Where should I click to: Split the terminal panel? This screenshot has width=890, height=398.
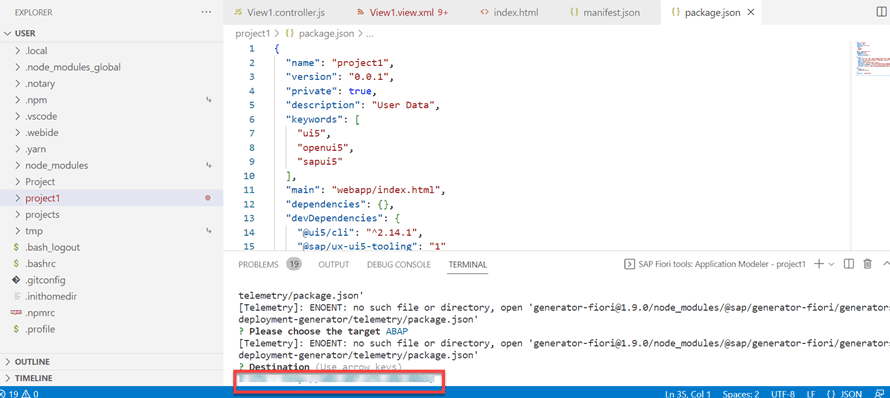(x=849, y=264)
